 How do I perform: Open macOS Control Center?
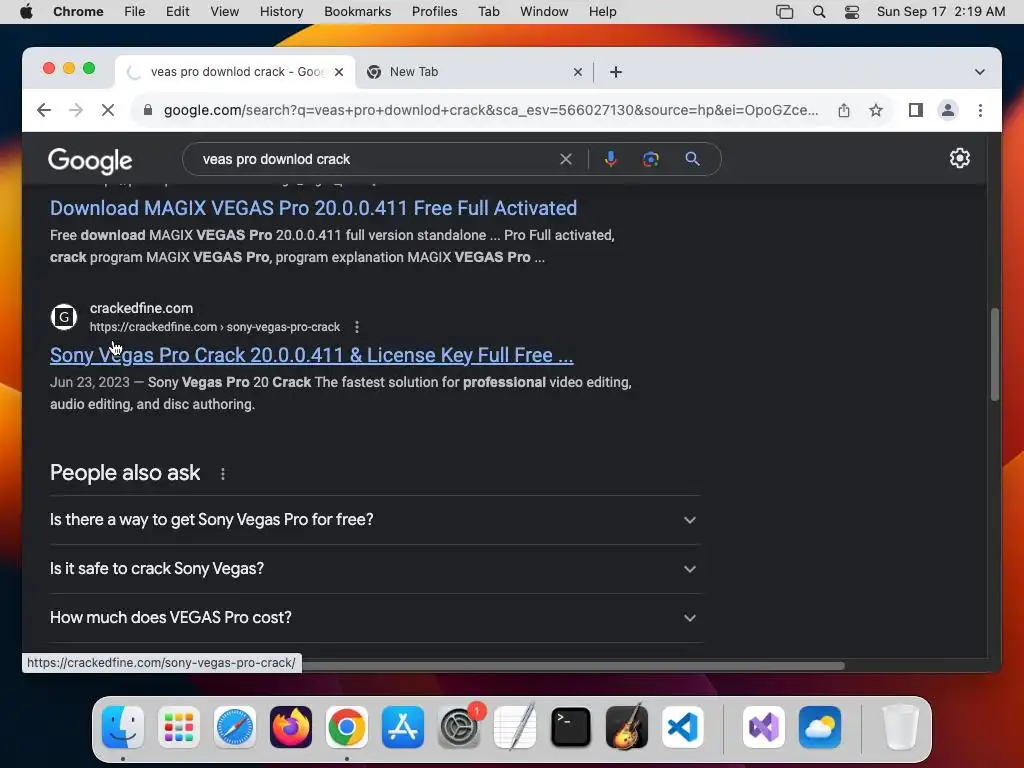tap(852, 12)
